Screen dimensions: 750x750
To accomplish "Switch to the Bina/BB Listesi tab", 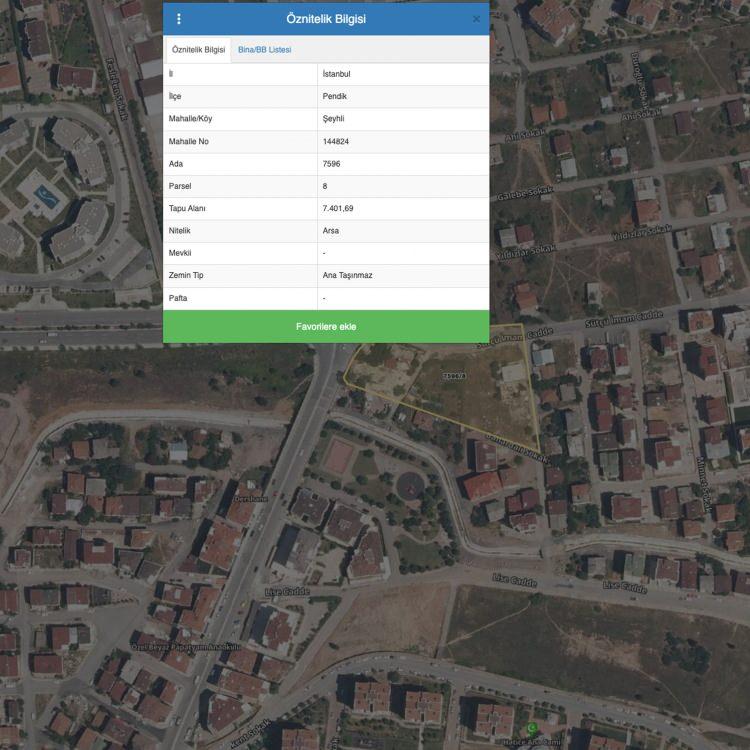I will point(265,50).
